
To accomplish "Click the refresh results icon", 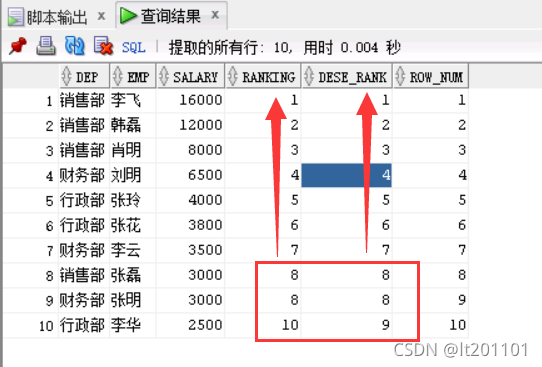I will (x=74, y=46).
